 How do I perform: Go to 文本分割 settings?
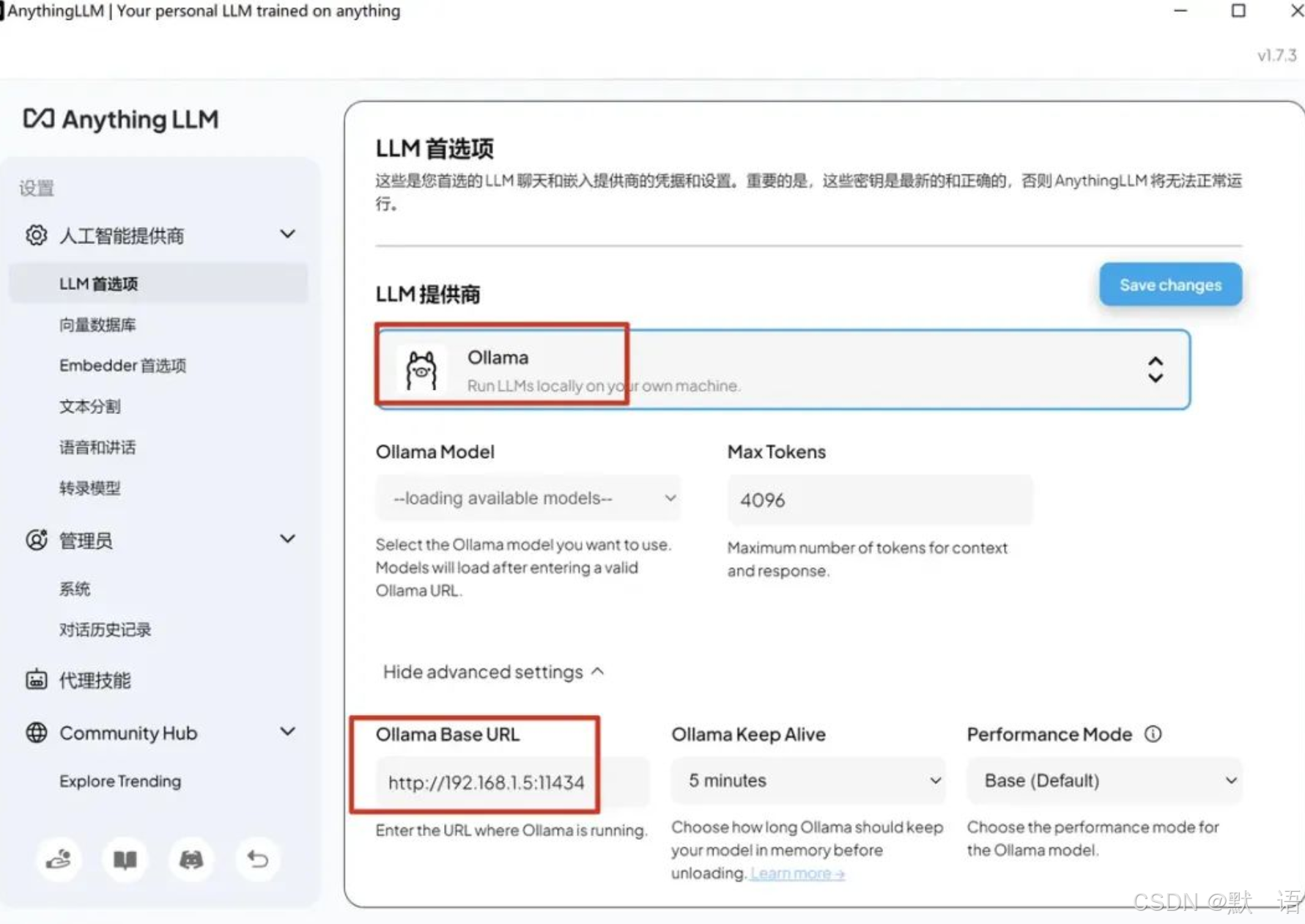pyautogui.click(x=89, y=407)
